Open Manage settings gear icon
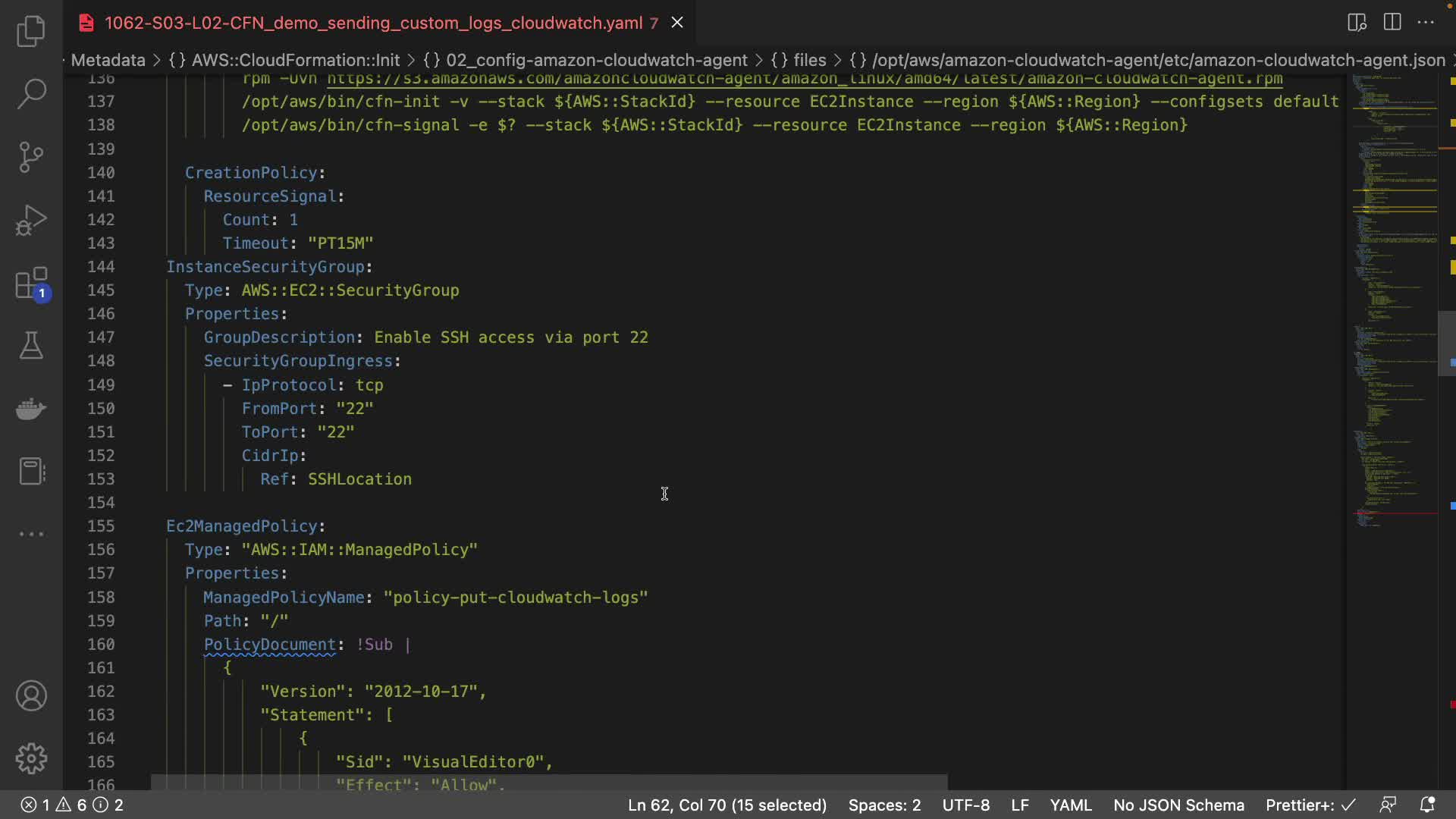This screenshot has height=819, width=1456. click(x=31, y=758)
